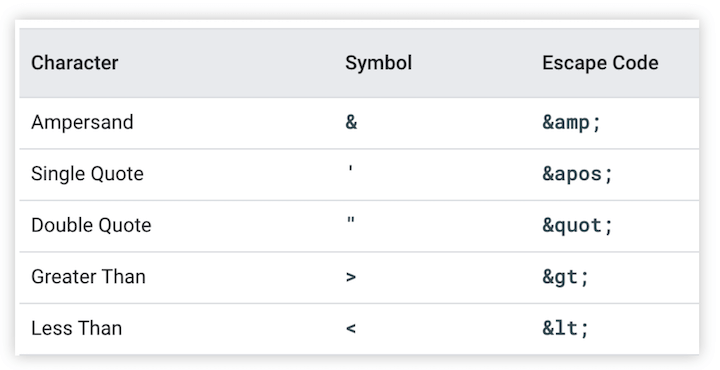Select the Less Than row label
Image resolution: width=720 pixels, height=370 pixels.
[77, 329]
